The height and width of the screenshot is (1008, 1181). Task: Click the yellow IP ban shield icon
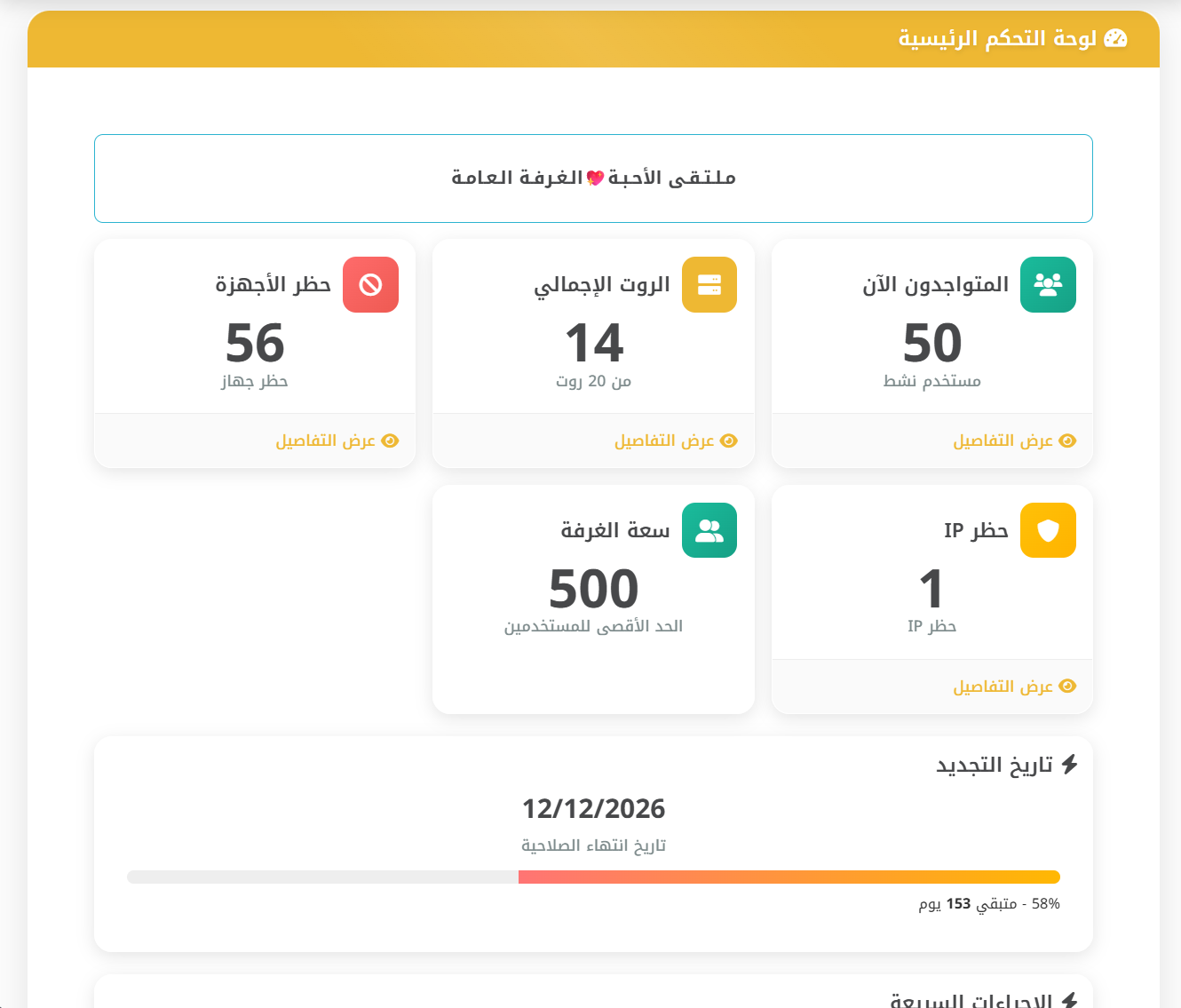coord(1048,530)
